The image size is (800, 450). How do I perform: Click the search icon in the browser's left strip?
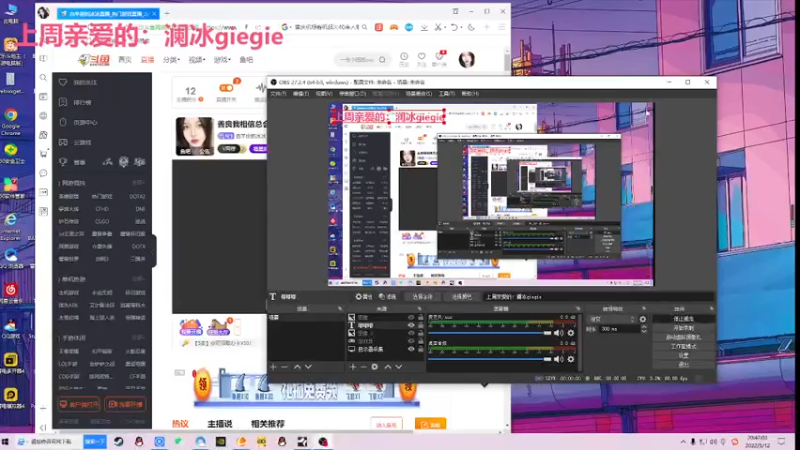[43, 78]
